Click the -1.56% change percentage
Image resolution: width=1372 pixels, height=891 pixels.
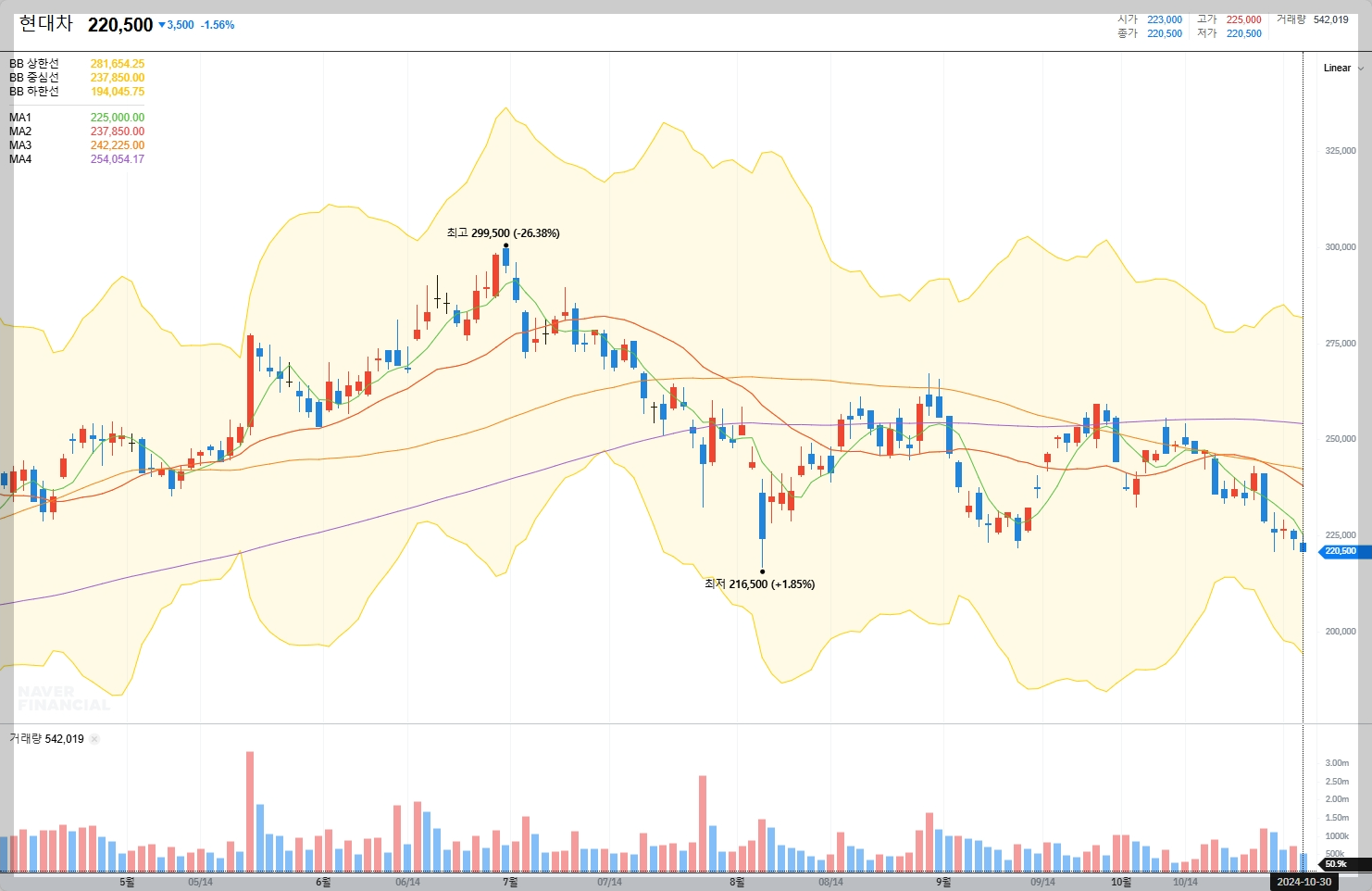tap(218, 25)
